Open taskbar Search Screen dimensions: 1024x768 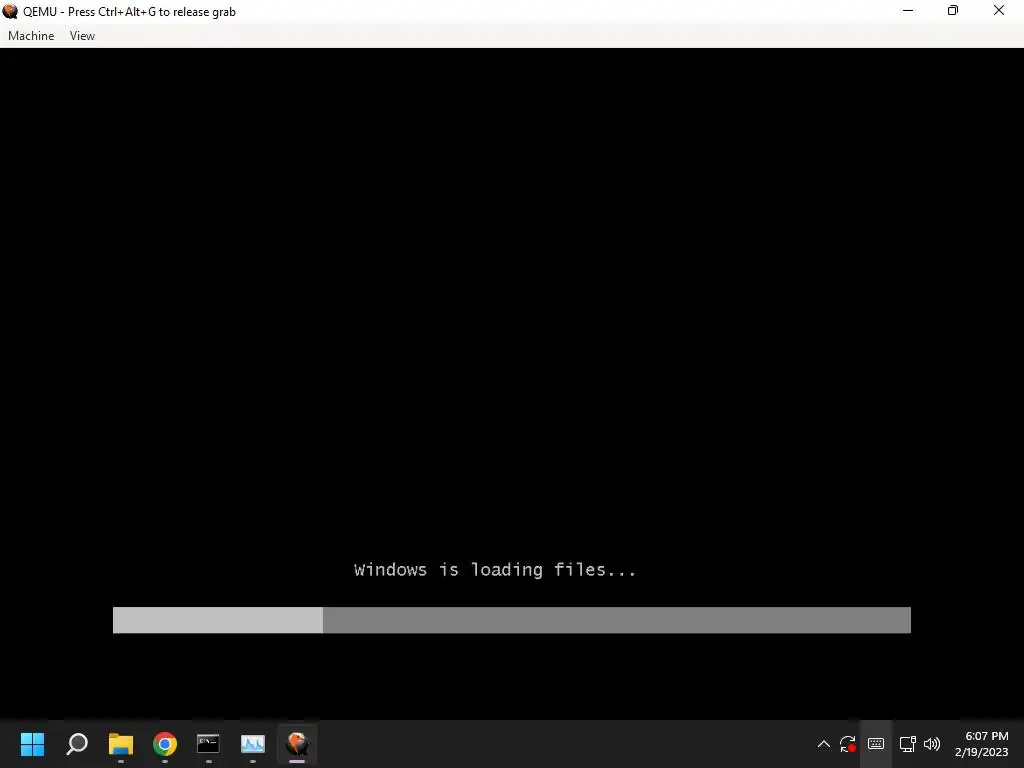77,744
